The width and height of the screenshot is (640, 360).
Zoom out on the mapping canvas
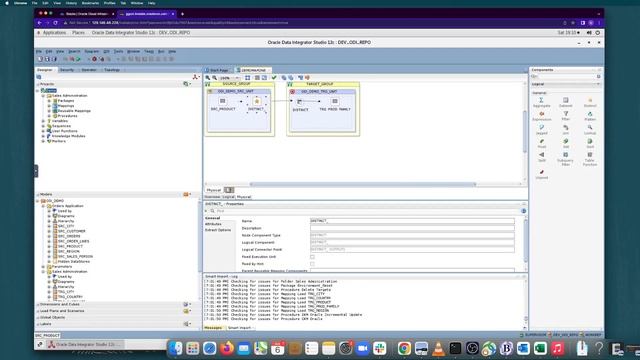(214, 78)
